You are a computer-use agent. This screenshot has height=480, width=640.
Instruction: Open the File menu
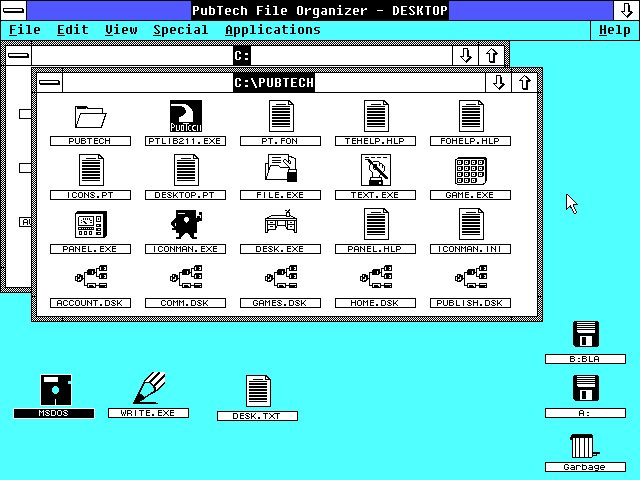[x=24, y=30]
